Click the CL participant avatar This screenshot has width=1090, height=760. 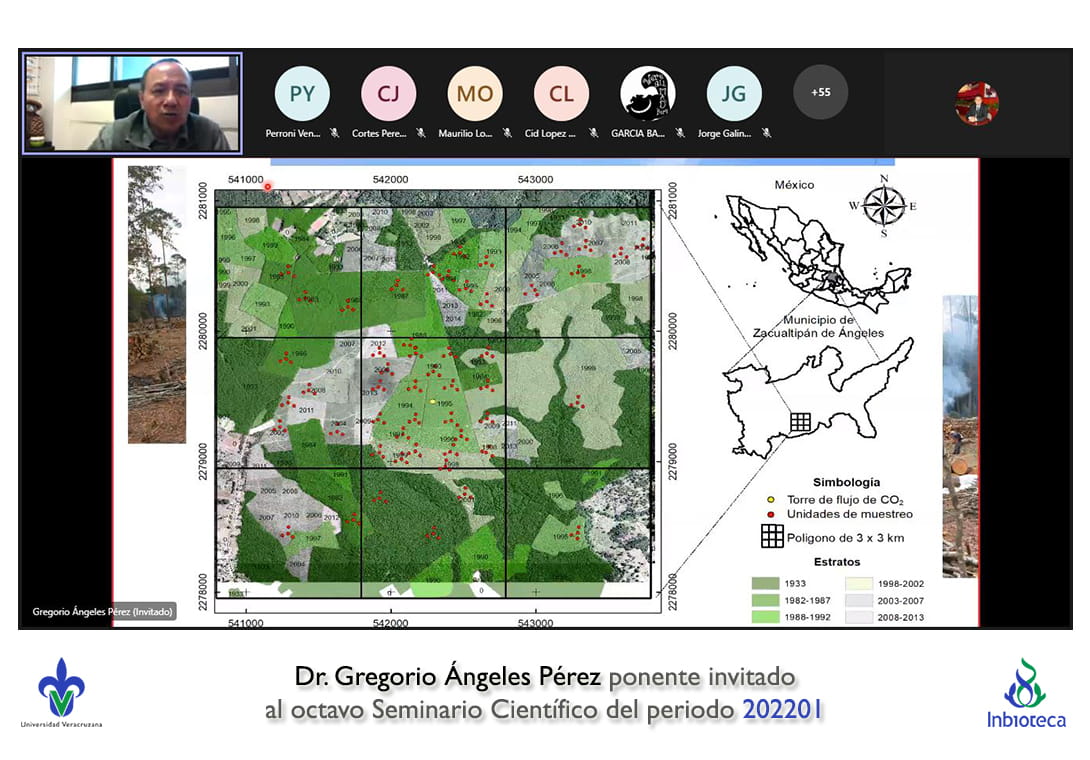click(561, 94)
